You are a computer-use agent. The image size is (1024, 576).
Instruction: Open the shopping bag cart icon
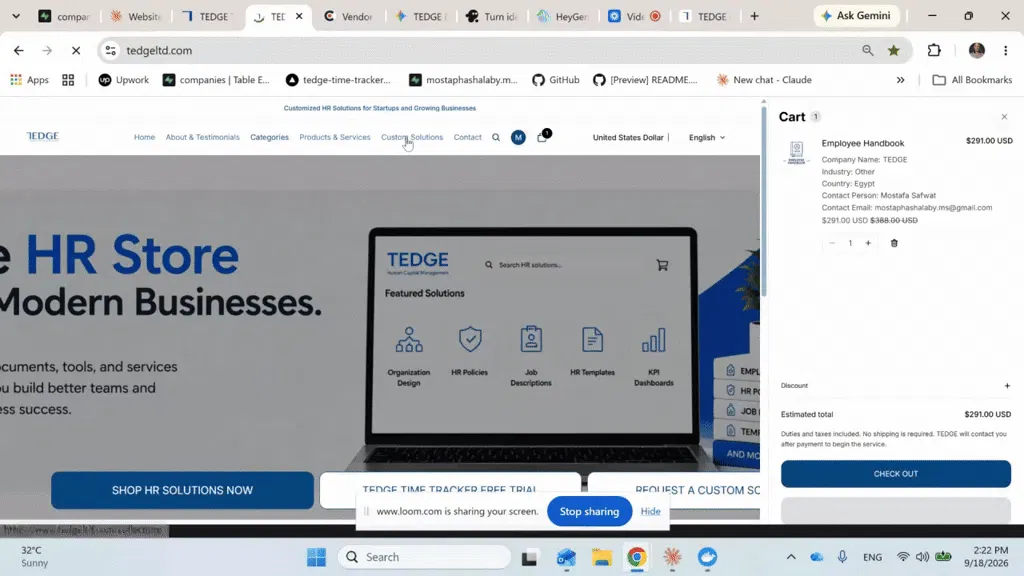[x=542, y=136]
